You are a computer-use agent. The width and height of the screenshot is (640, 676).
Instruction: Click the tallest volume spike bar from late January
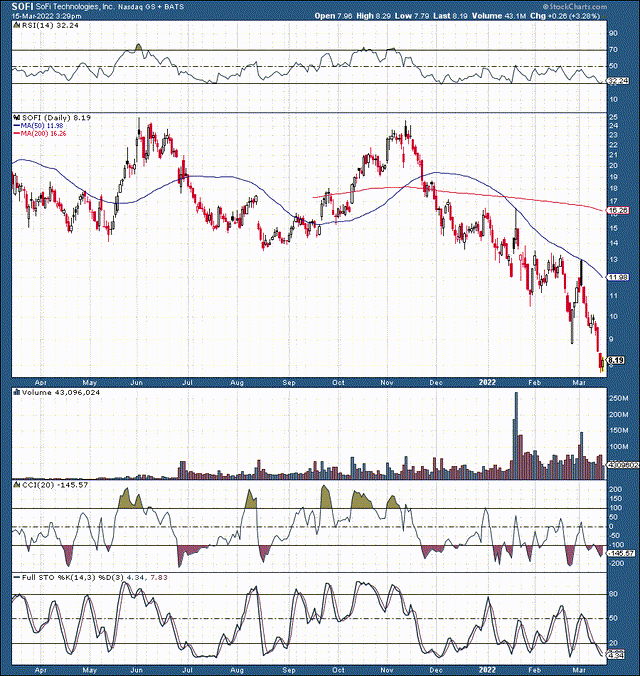[516, 435]
